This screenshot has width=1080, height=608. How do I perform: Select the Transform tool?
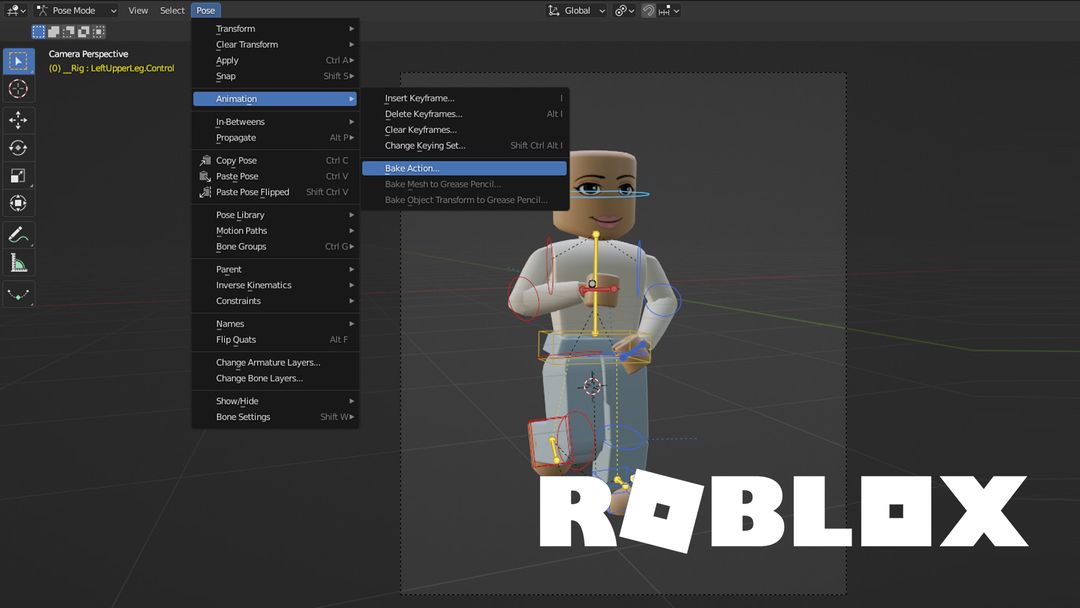coord(17,203)
